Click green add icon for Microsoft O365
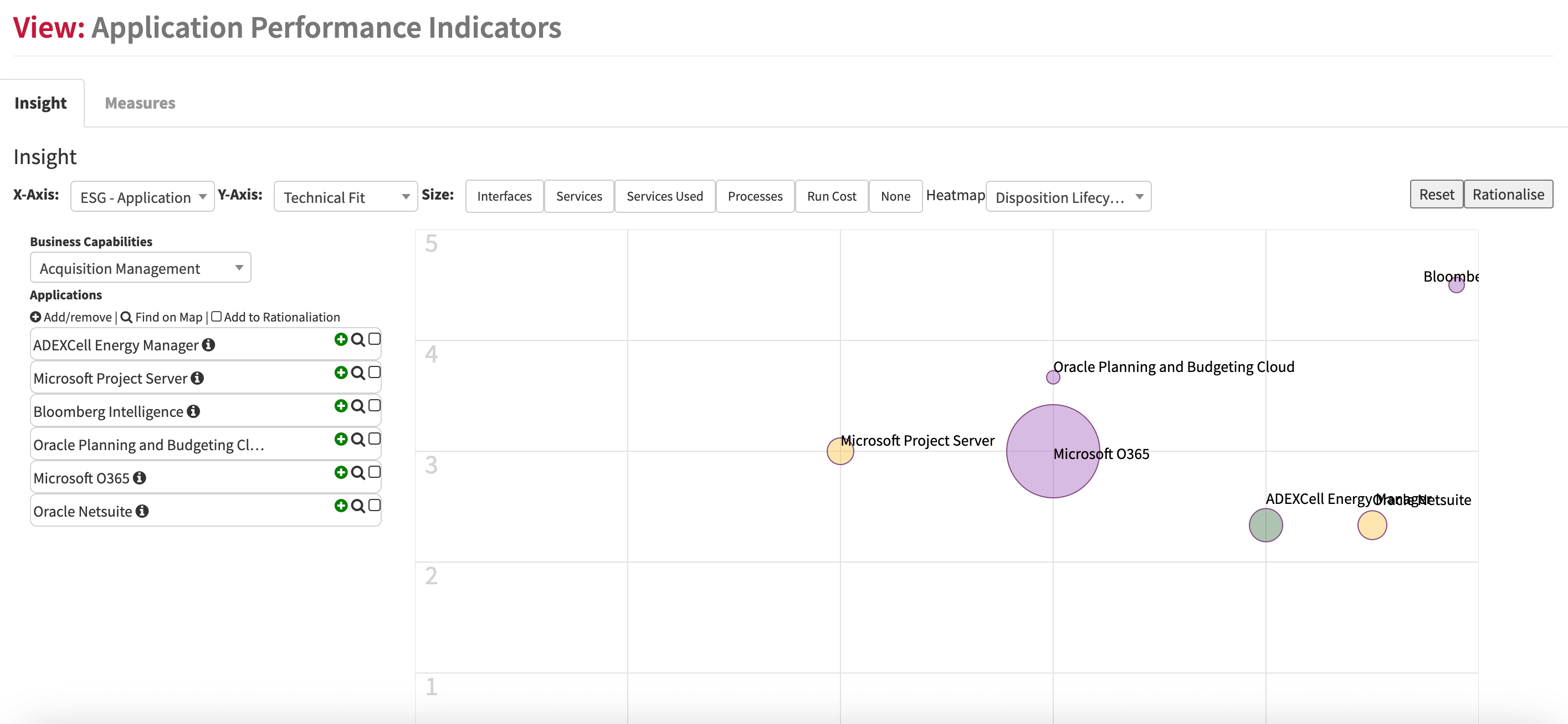 click(x=341, y=472)
